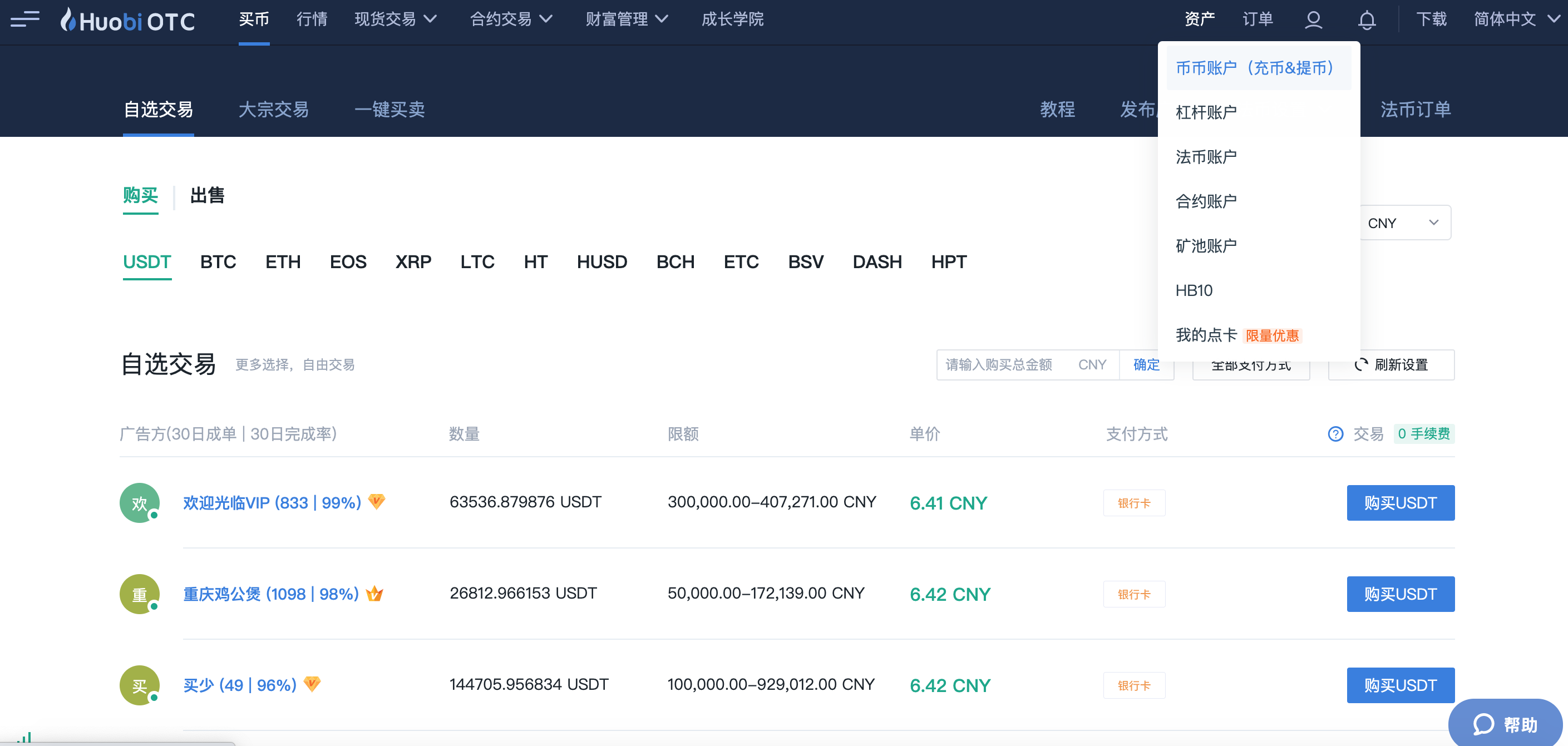
Task: Choose the XRP coin tab
Action: [413, 262]
